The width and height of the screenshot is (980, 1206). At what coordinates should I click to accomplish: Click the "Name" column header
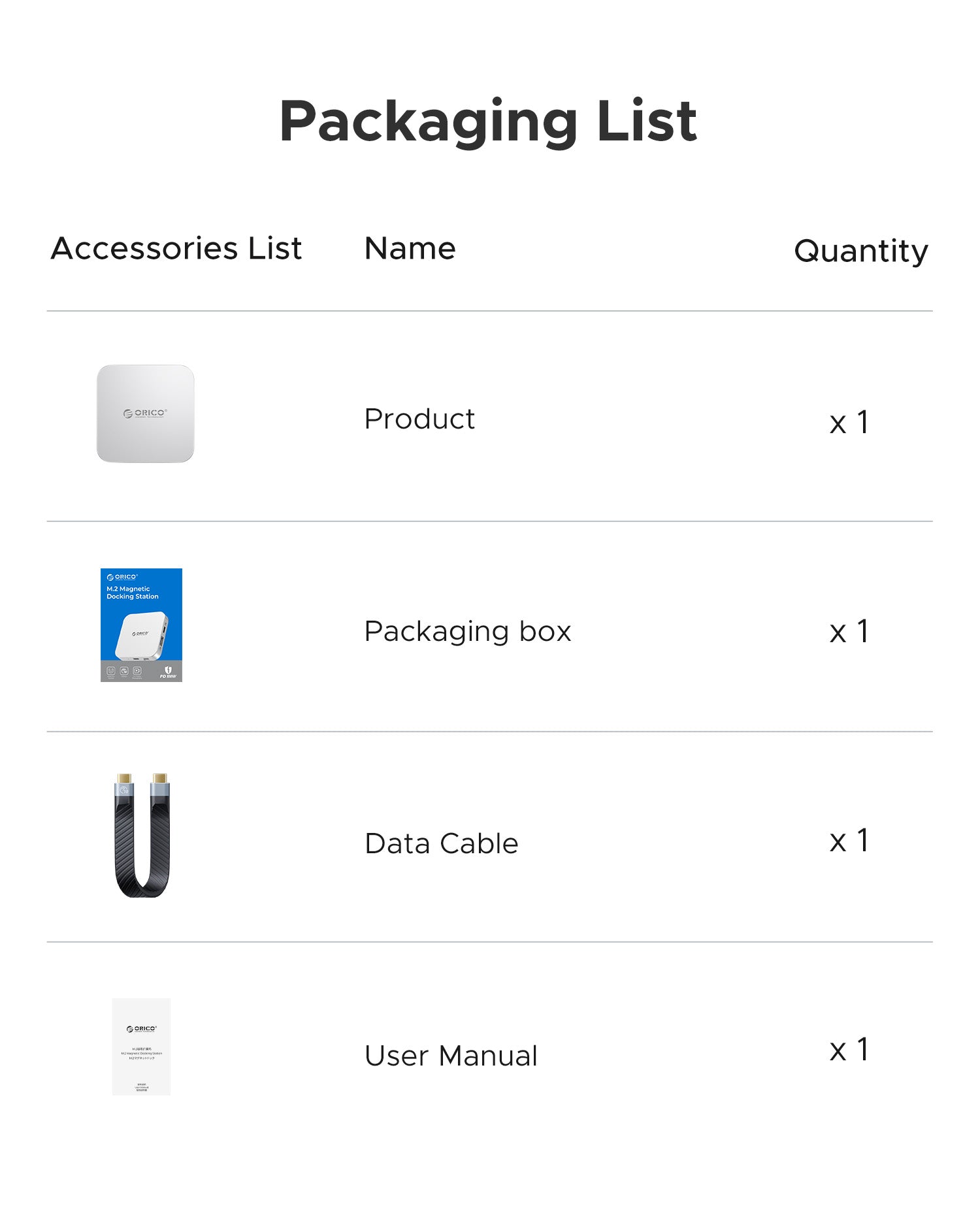tap(410, 248)
